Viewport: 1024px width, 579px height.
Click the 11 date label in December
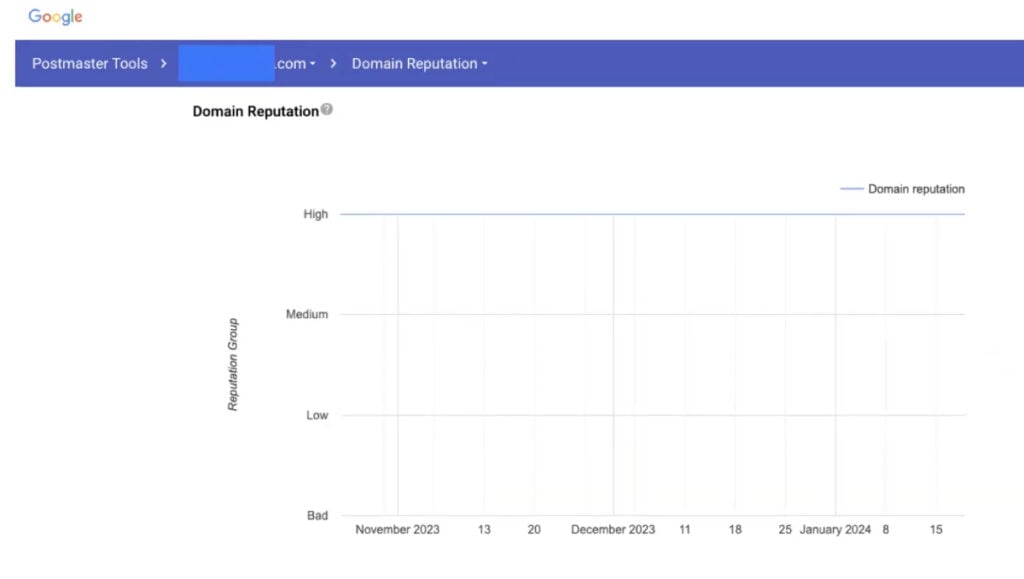(684, 529)
